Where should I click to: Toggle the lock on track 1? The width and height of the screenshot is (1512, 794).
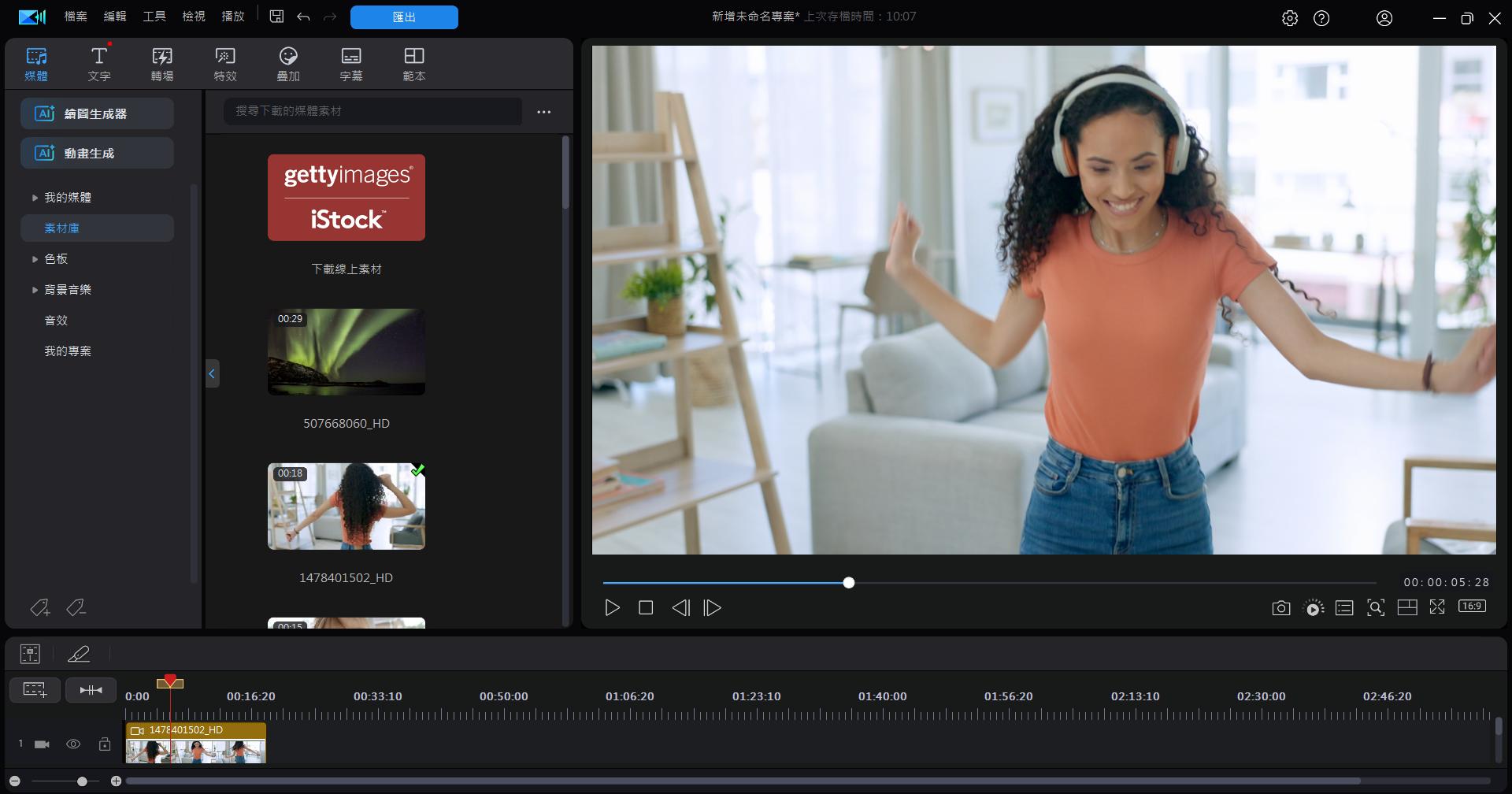105,744
